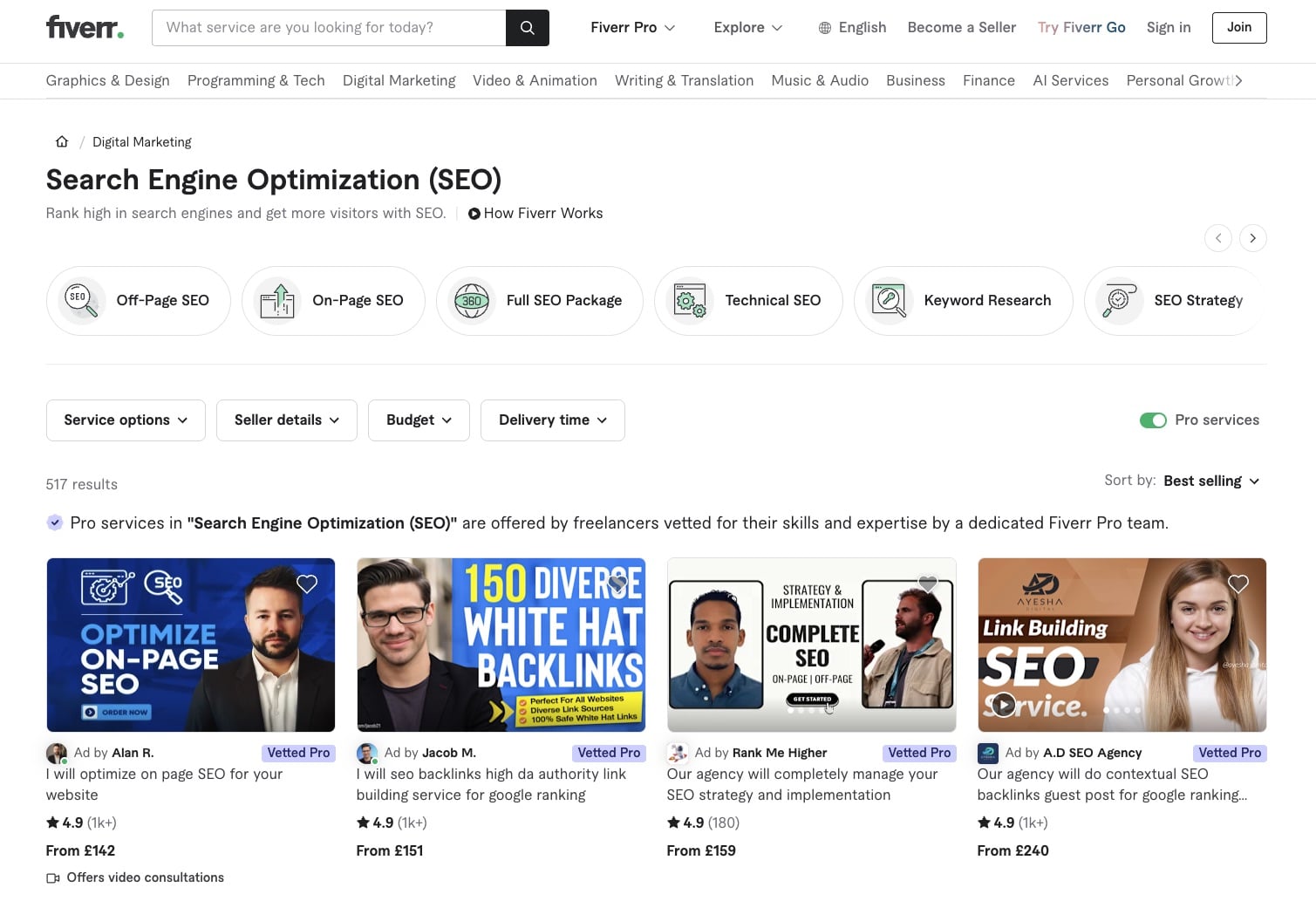Open Graphics & Design category

(x=108, y=80)
